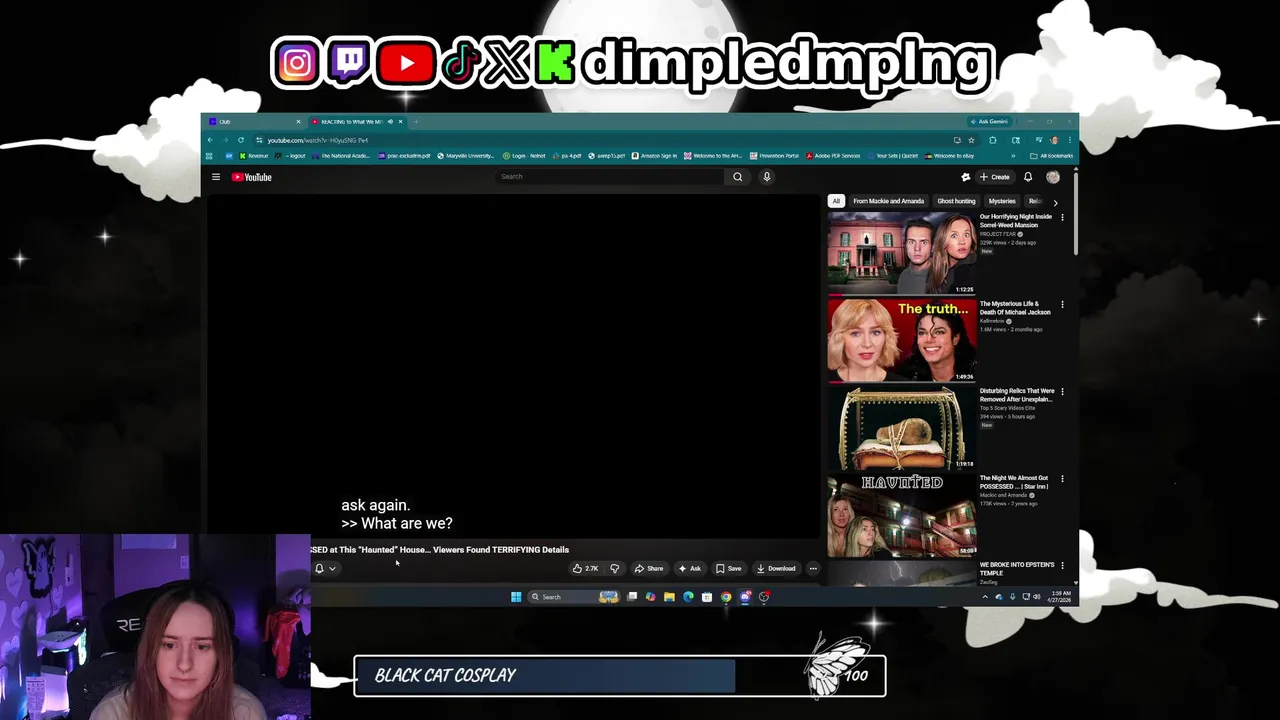Open more actions ellipsis under video

tap(813, 568)
